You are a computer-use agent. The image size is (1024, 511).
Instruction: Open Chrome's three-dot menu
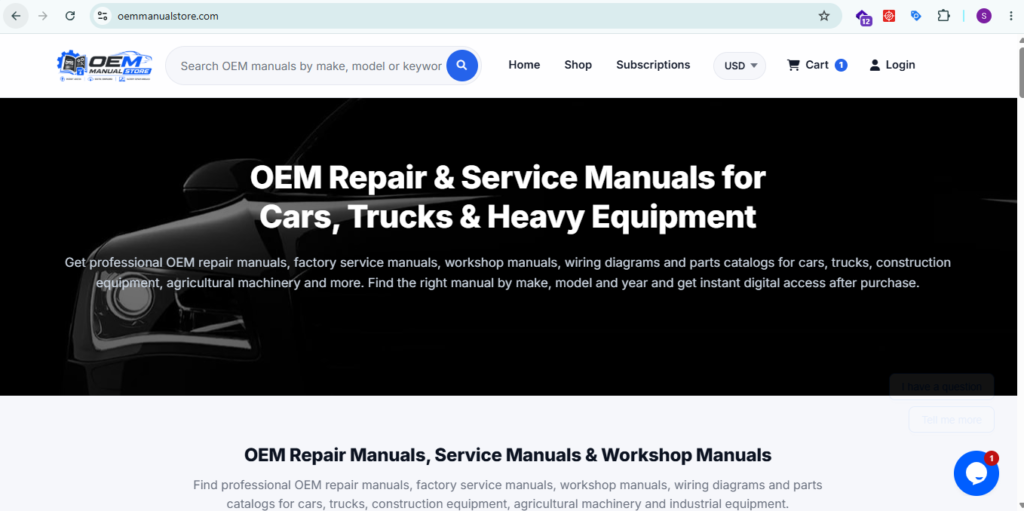[1011, 16]
